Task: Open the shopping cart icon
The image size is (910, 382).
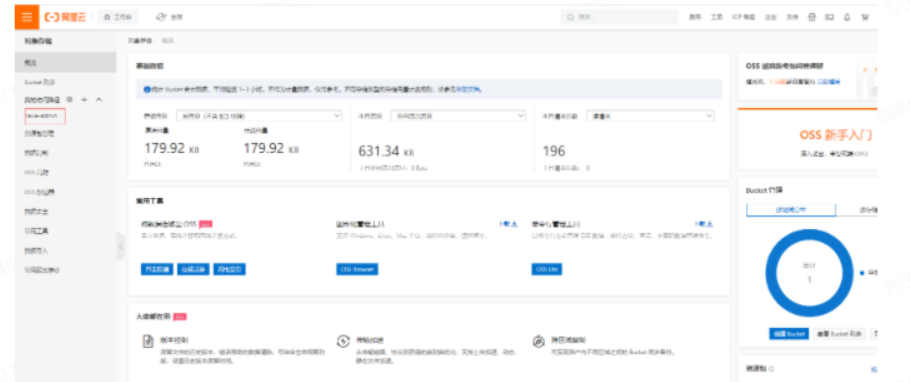Action: [865, 17]
